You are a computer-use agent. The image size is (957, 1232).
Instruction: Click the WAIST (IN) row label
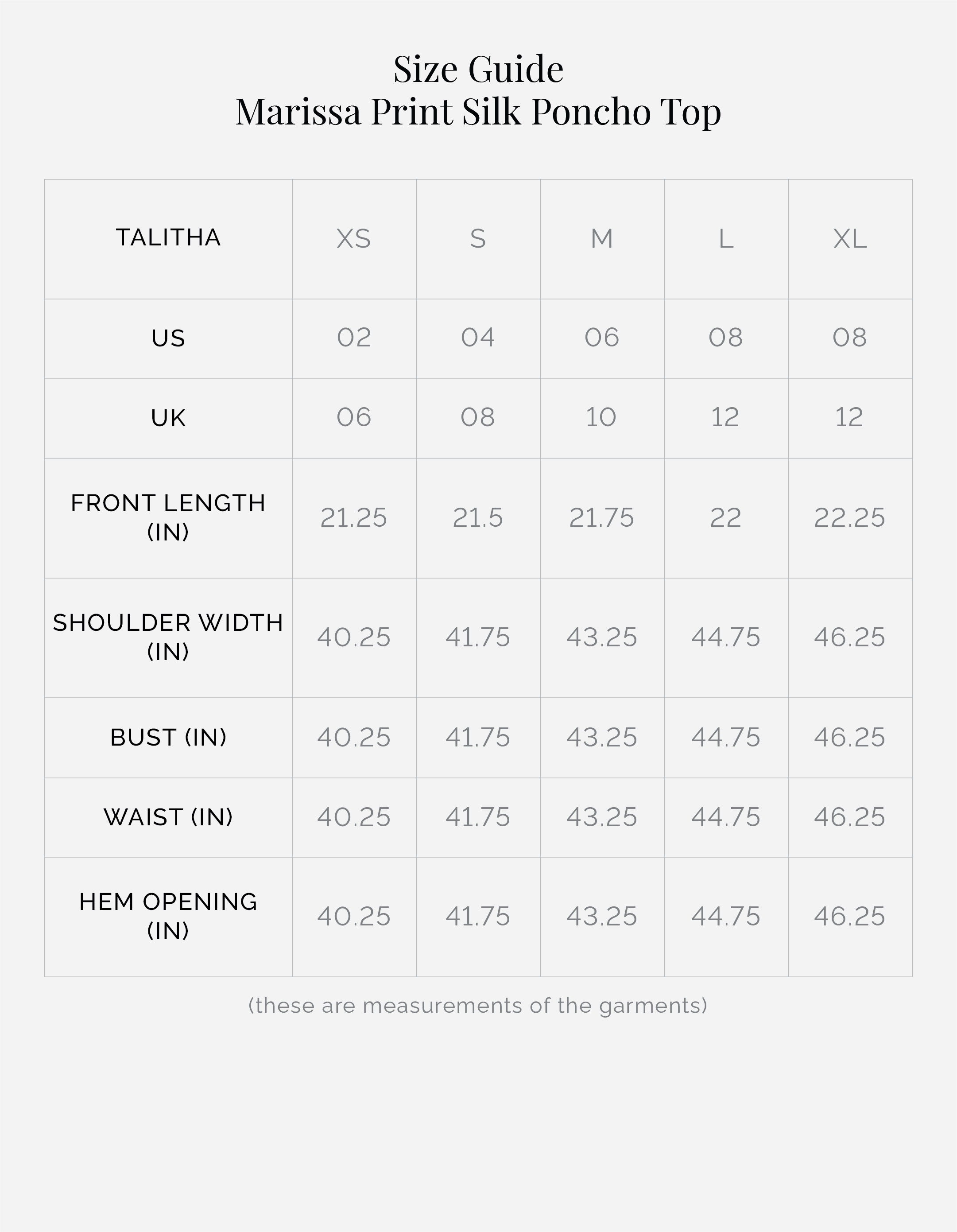click(168, 817)
